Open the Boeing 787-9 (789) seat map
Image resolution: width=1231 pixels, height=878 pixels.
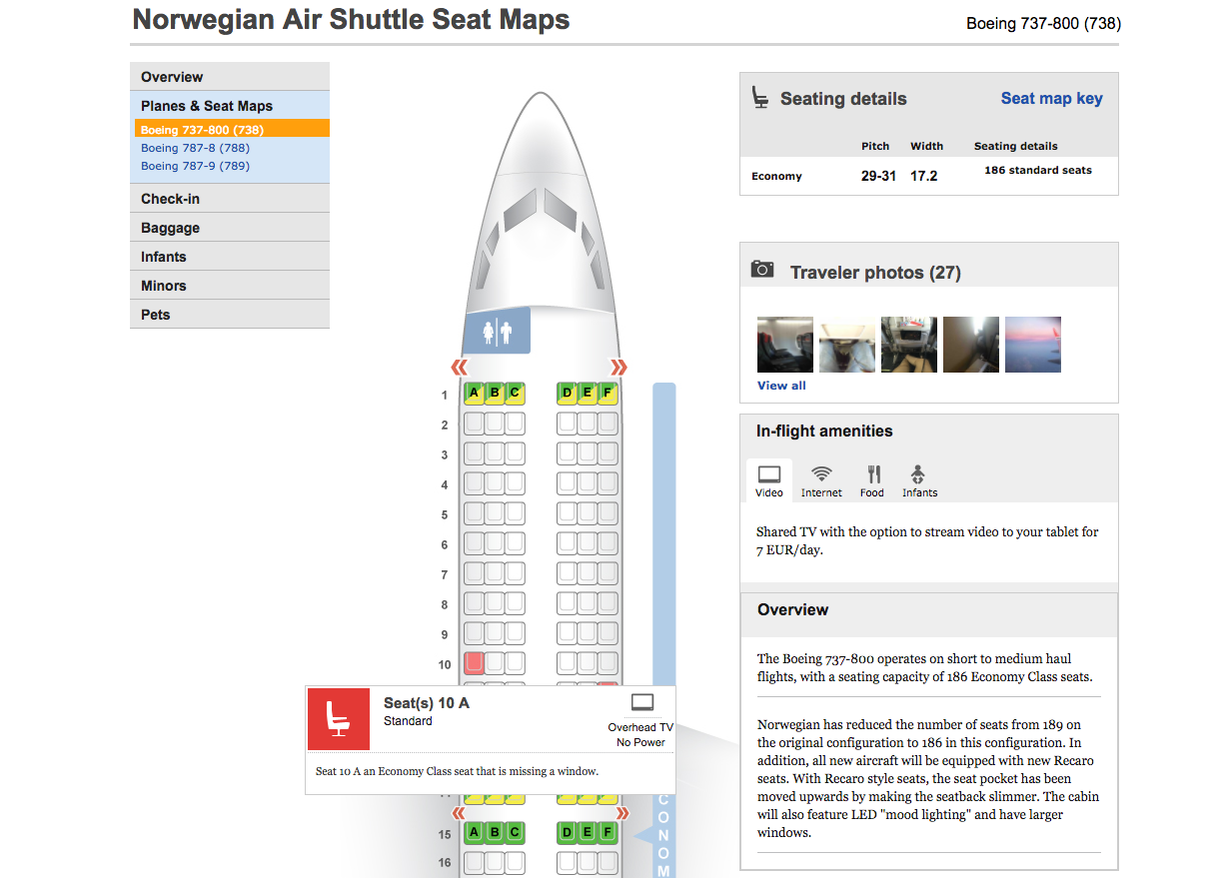(195, 166)
